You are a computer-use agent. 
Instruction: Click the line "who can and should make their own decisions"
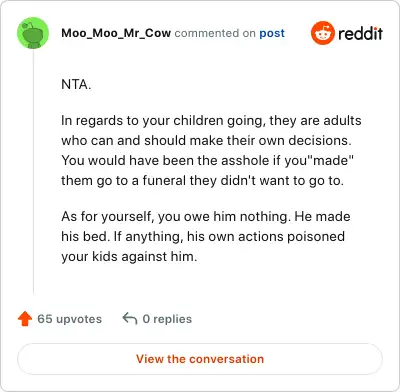206,140
